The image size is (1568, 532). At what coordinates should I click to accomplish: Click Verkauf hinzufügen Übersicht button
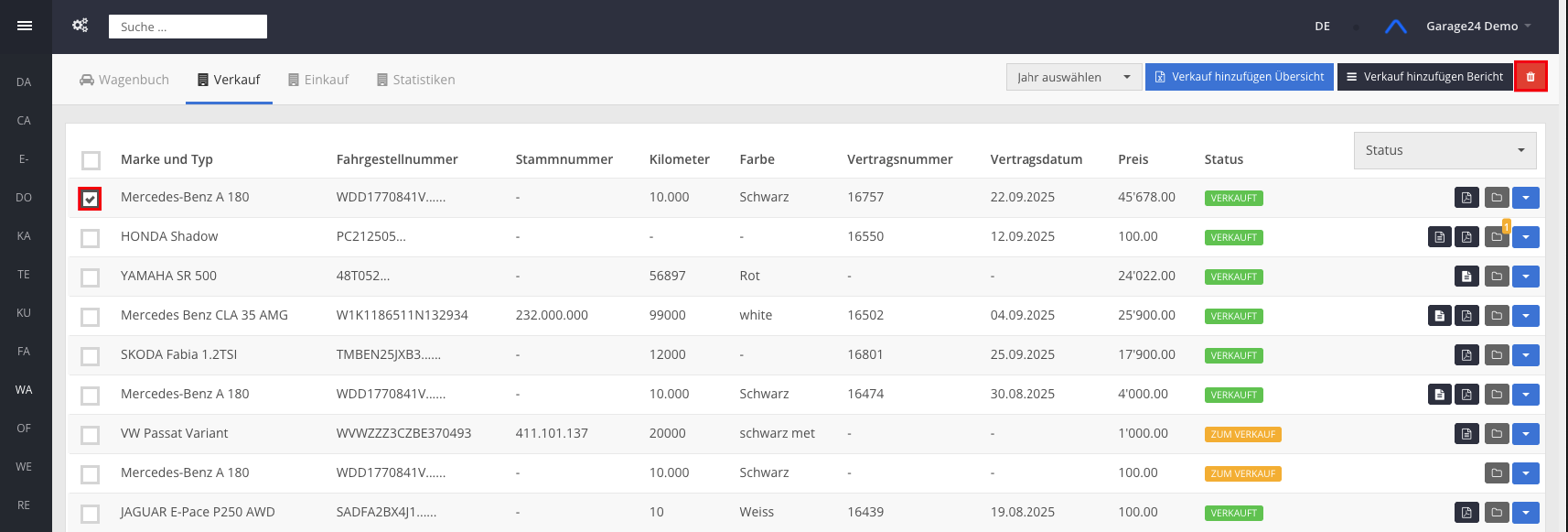(x=1239, y=77)
